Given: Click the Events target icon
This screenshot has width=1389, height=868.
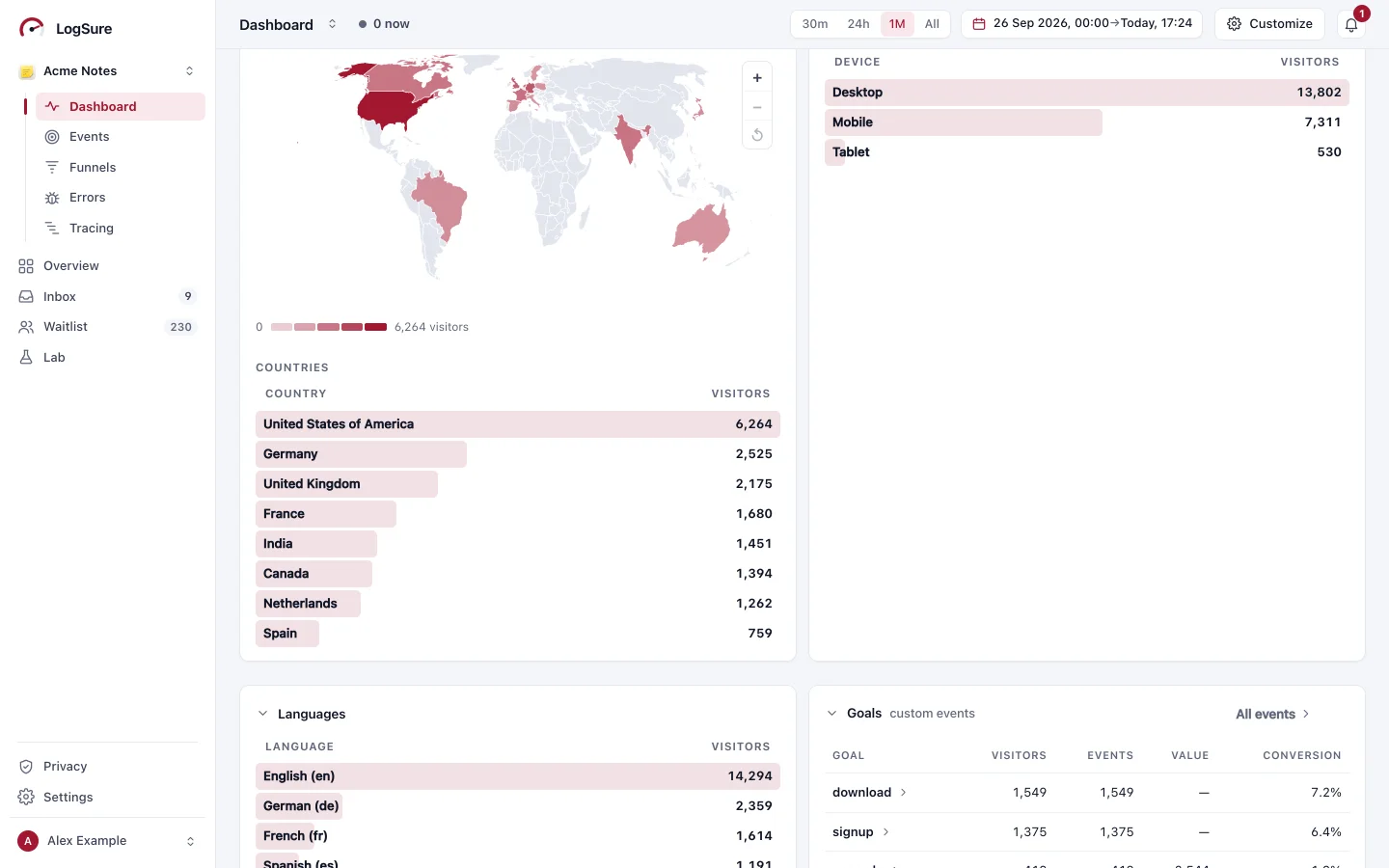Looking at the screenshot, I should click(x=52, y=137).
